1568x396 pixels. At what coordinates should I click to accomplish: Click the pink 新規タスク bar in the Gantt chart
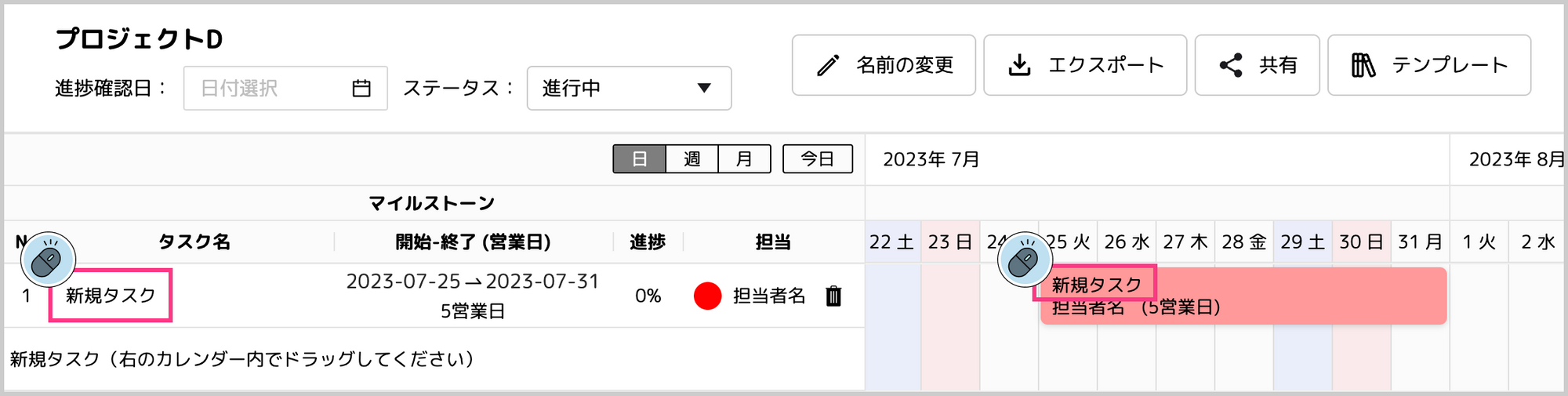(1243, 296)
